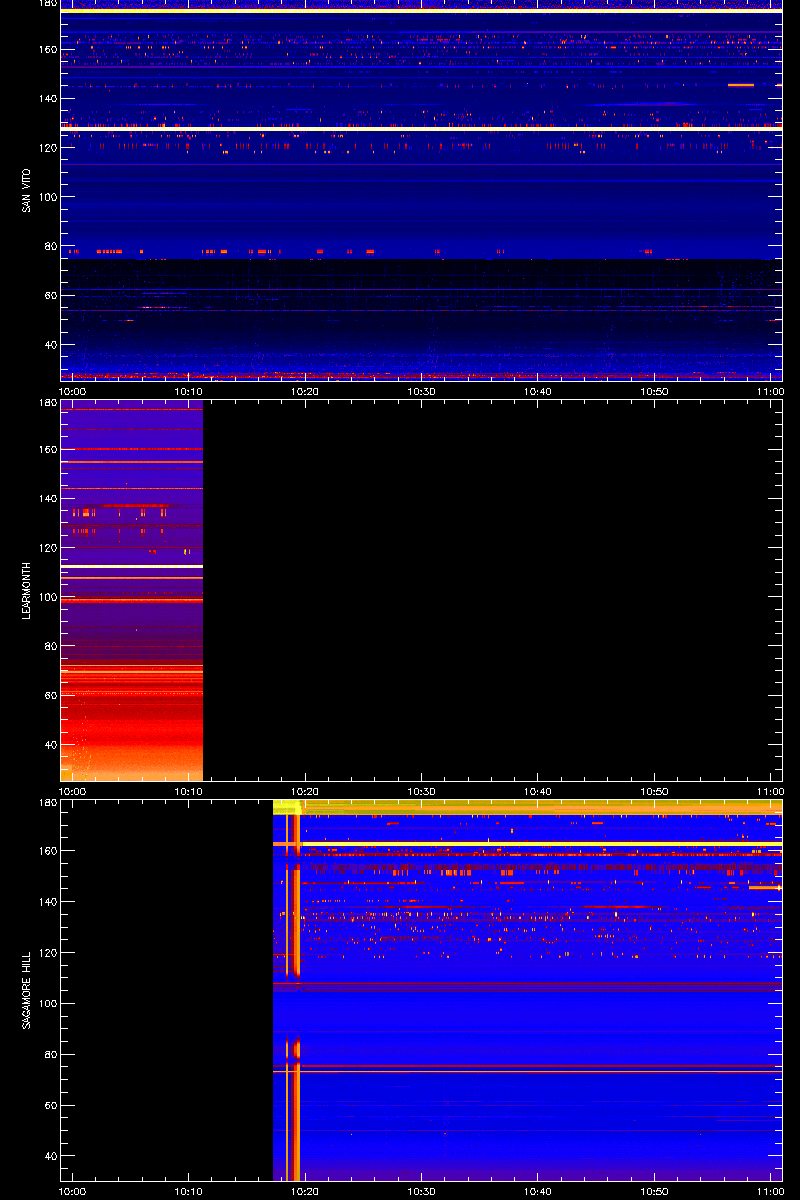Click the white band at 128 MHz in San Vito
Viewport: 800px width, 1200px height.
[421, 128]
